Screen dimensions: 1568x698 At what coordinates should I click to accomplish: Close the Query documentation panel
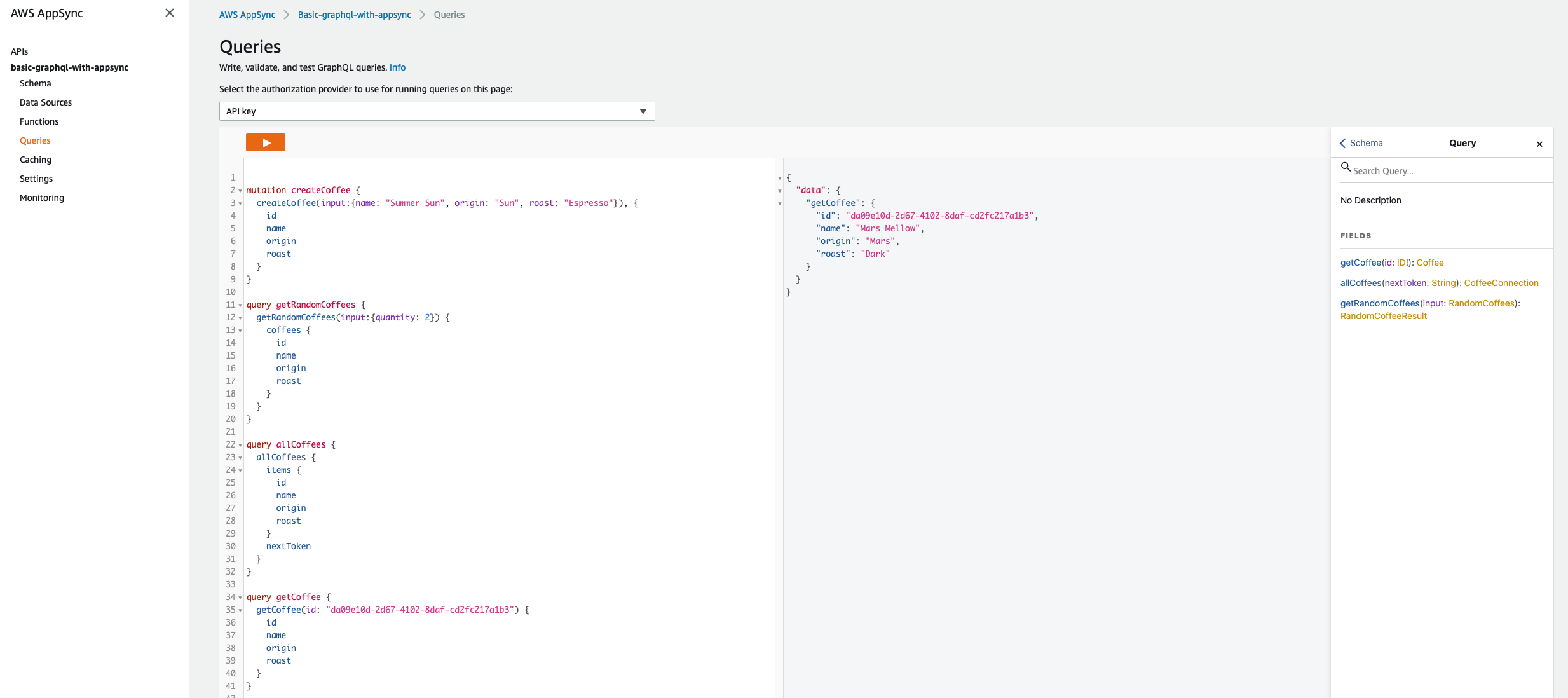[1539, 144]
